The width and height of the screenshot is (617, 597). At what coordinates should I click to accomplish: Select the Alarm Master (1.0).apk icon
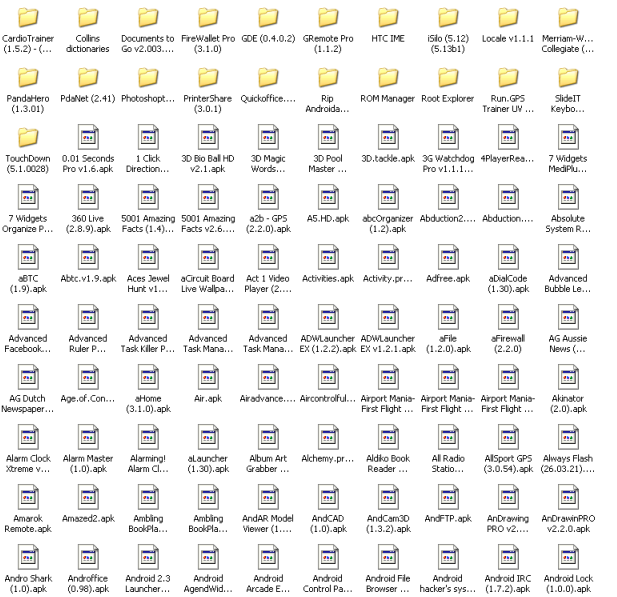coord(88,437)
